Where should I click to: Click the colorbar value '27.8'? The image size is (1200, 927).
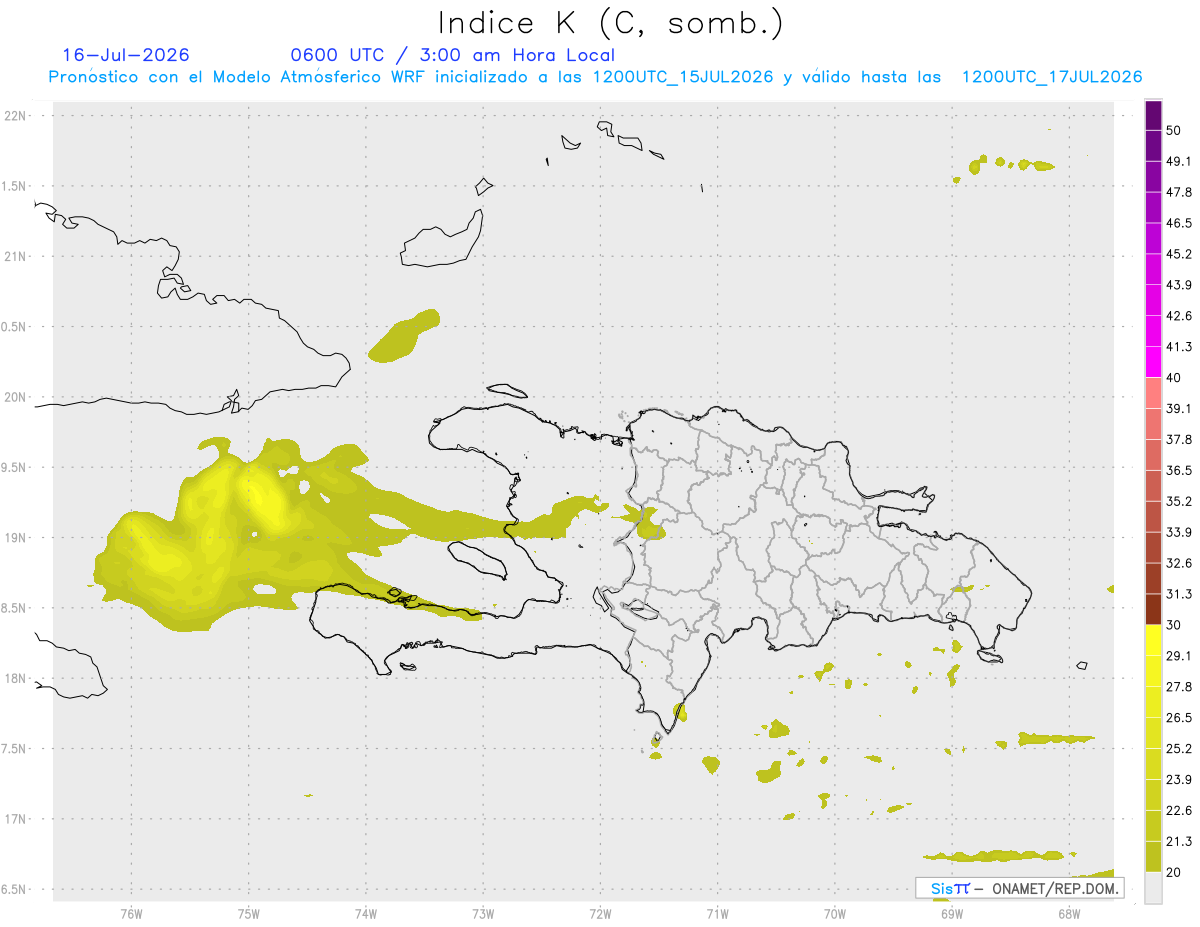pyautogui.click(x=1179, y=687)
